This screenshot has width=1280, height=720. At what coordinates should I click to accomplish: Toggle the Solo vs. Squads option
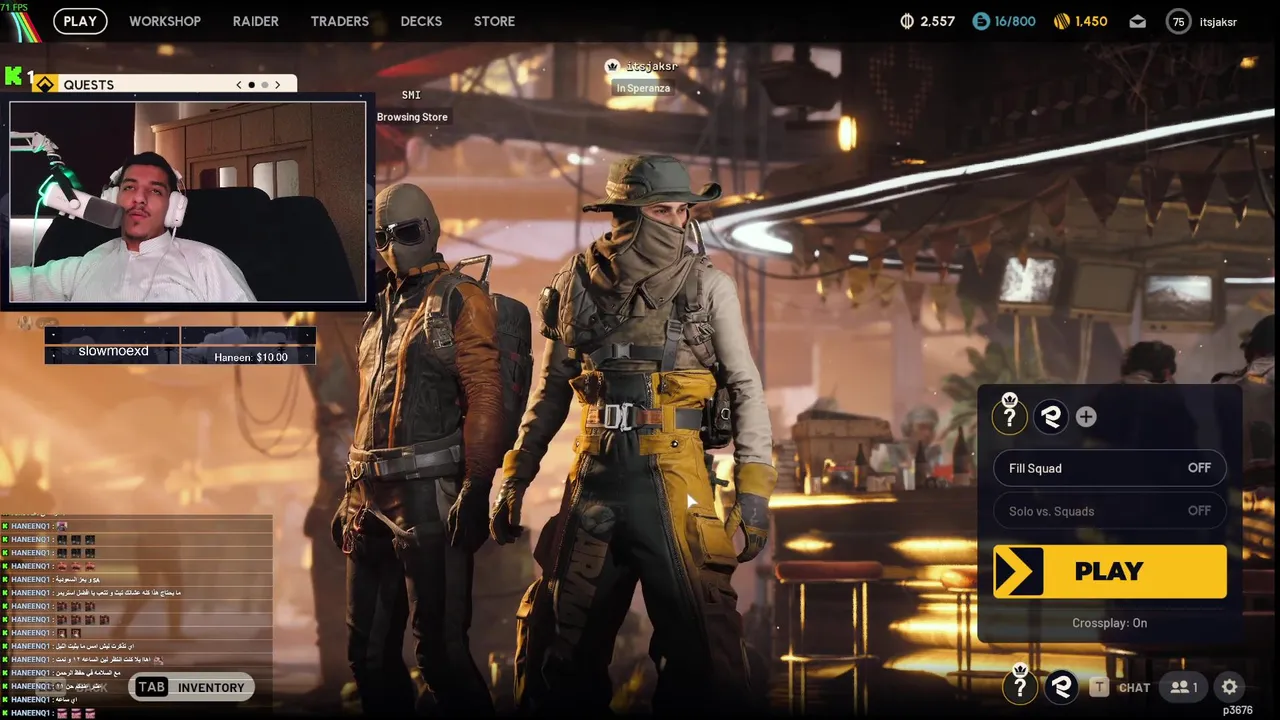click(x=1110, y=511)
